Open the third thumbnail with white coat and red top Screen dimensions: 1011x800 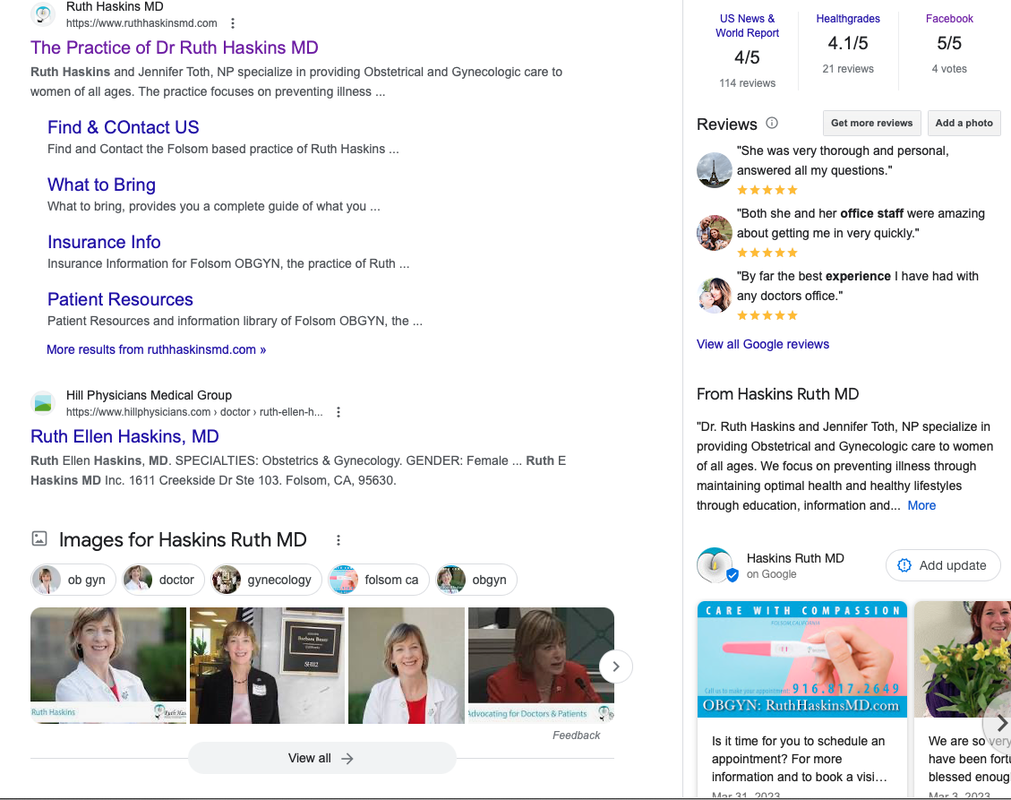coord(406,665)
